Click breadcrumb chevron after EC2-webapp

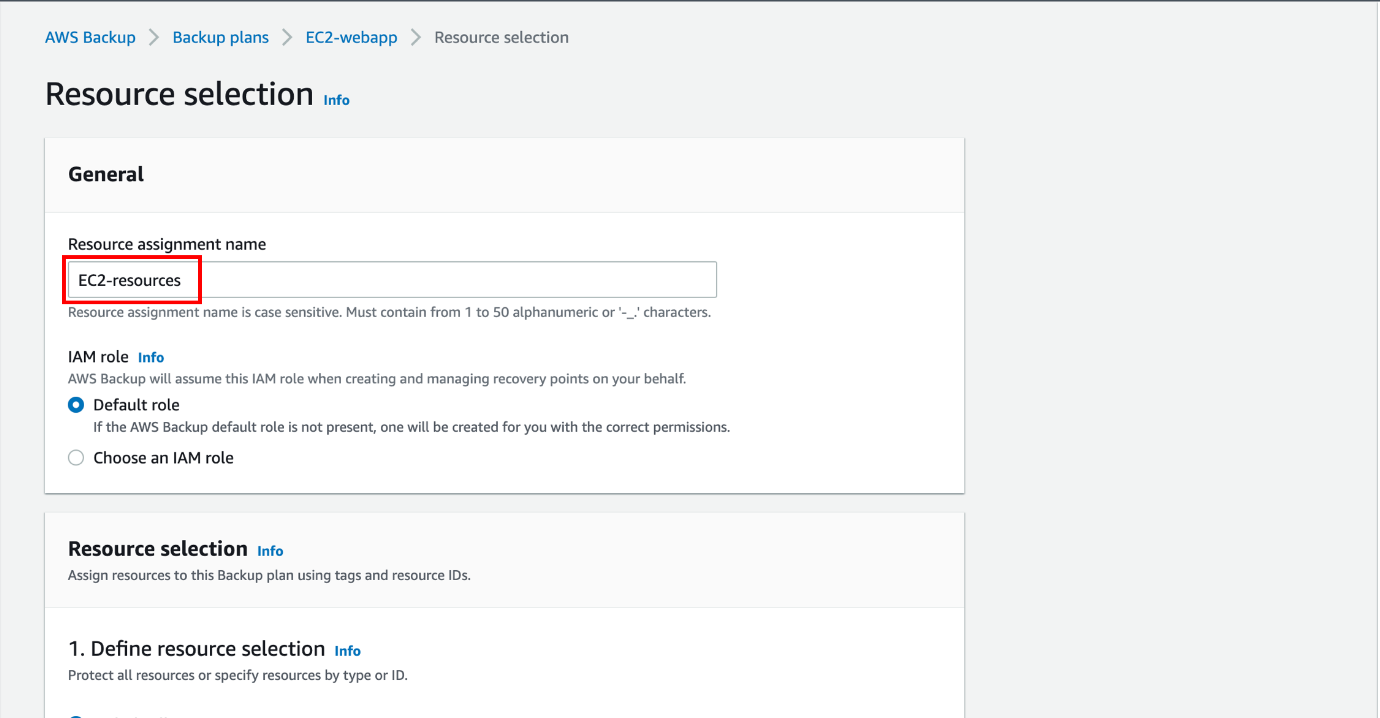pos(416,37)
